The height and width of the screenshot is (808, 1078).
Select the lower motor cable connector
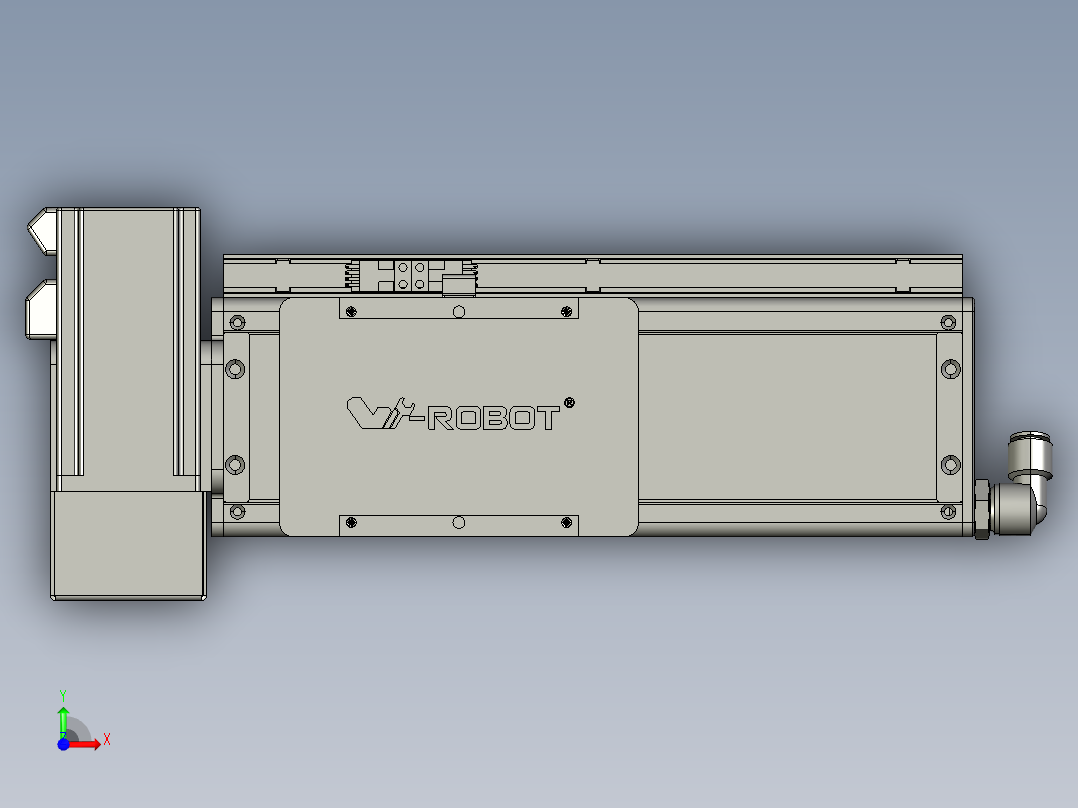point(41,309)
